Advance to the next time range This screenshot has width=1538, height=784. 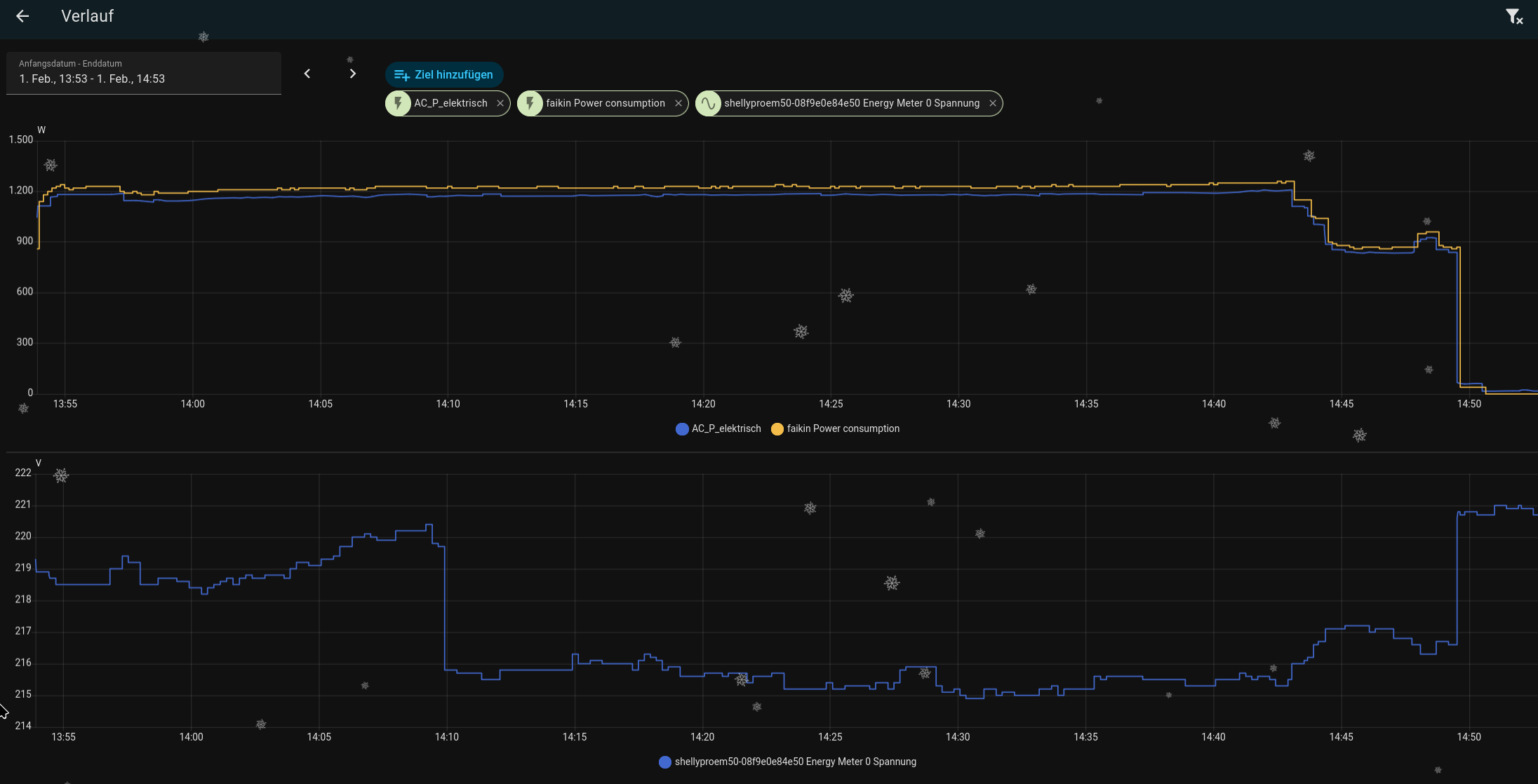[352, 74]
